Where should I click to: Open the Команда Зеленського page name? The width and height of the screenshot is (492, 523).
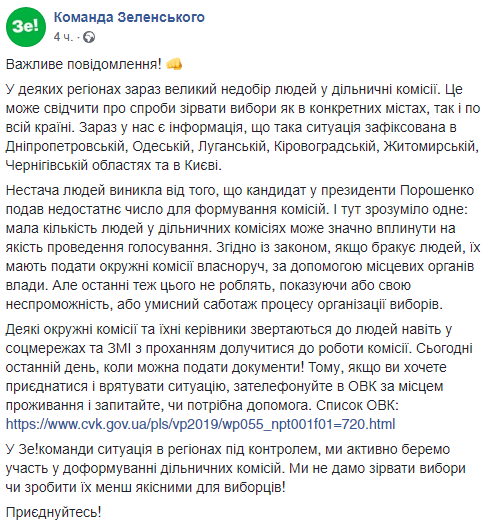click(129, 17)
